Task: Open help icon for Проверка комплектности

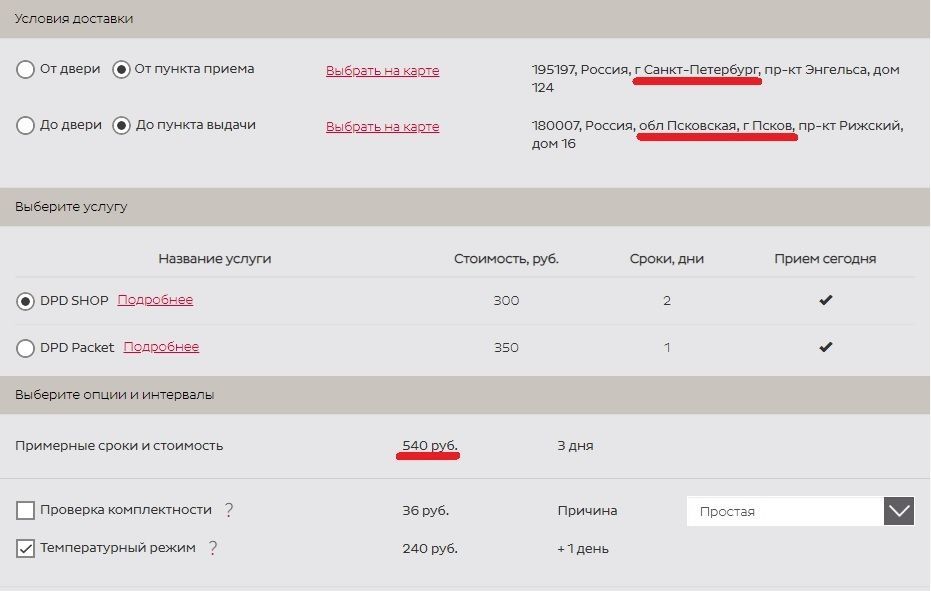Action: (229, 510)
